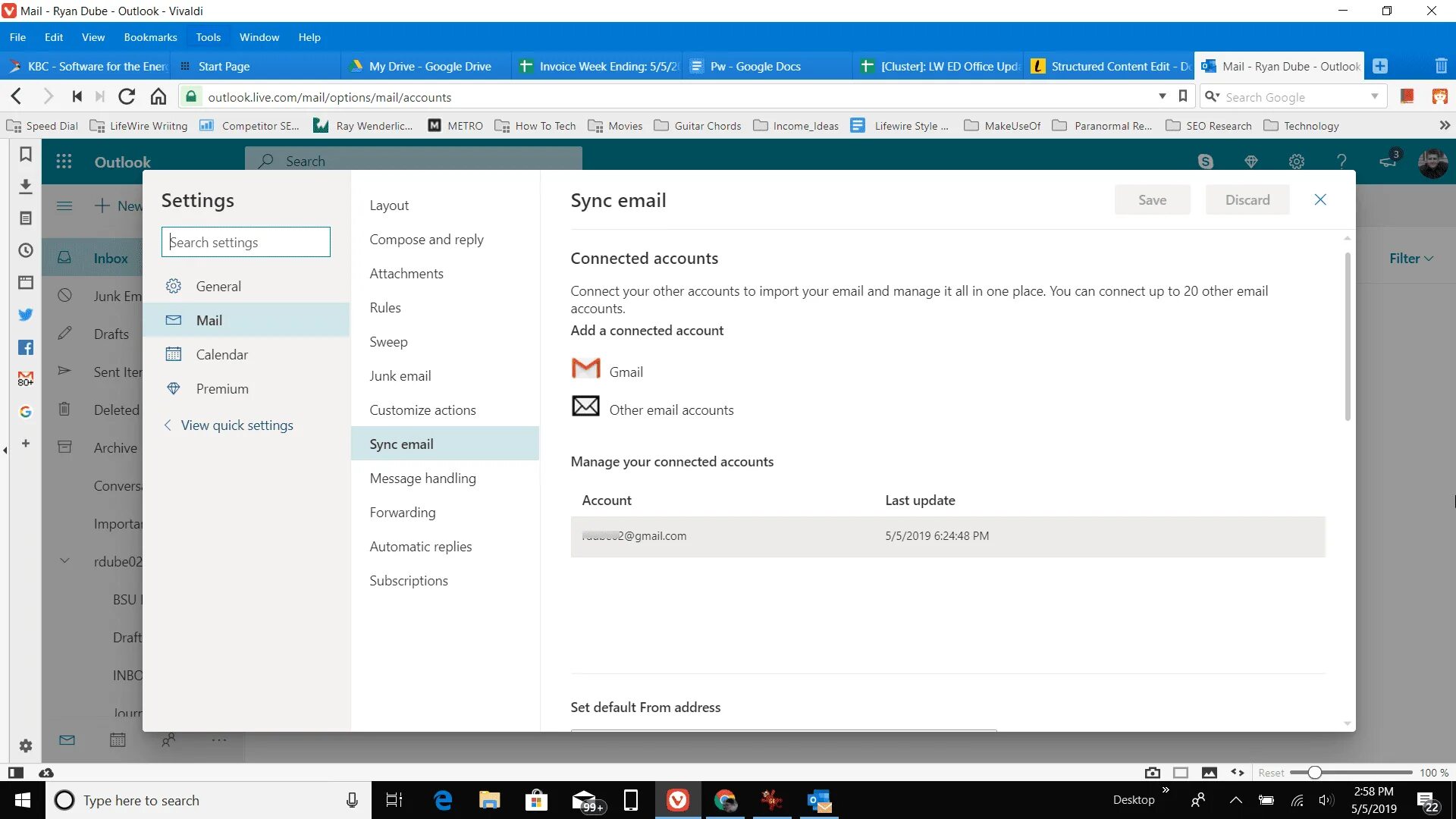Open Vivaldi history panel clock icon
Viewport: 1456px width, 819px height.
[25, 251]
